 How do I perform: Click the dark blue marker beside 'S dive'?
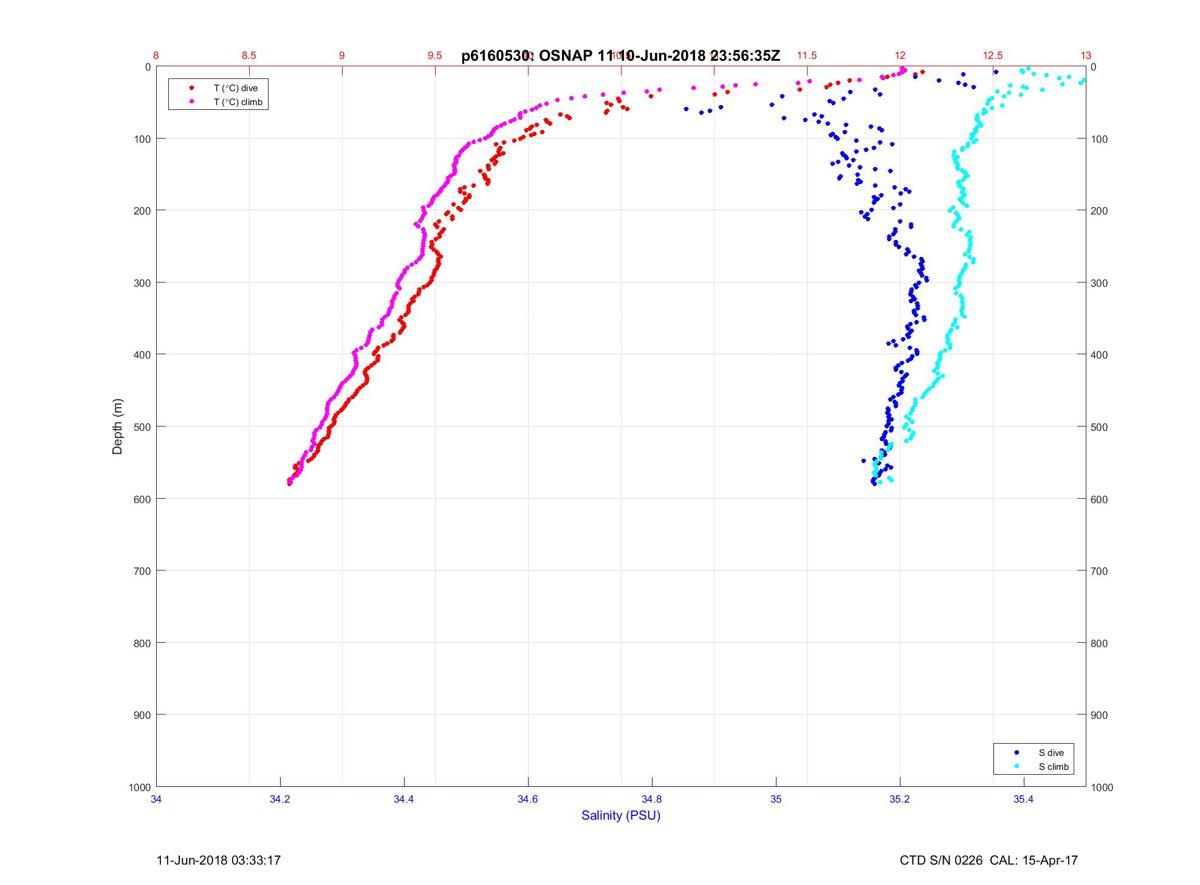coord(1017,752)
